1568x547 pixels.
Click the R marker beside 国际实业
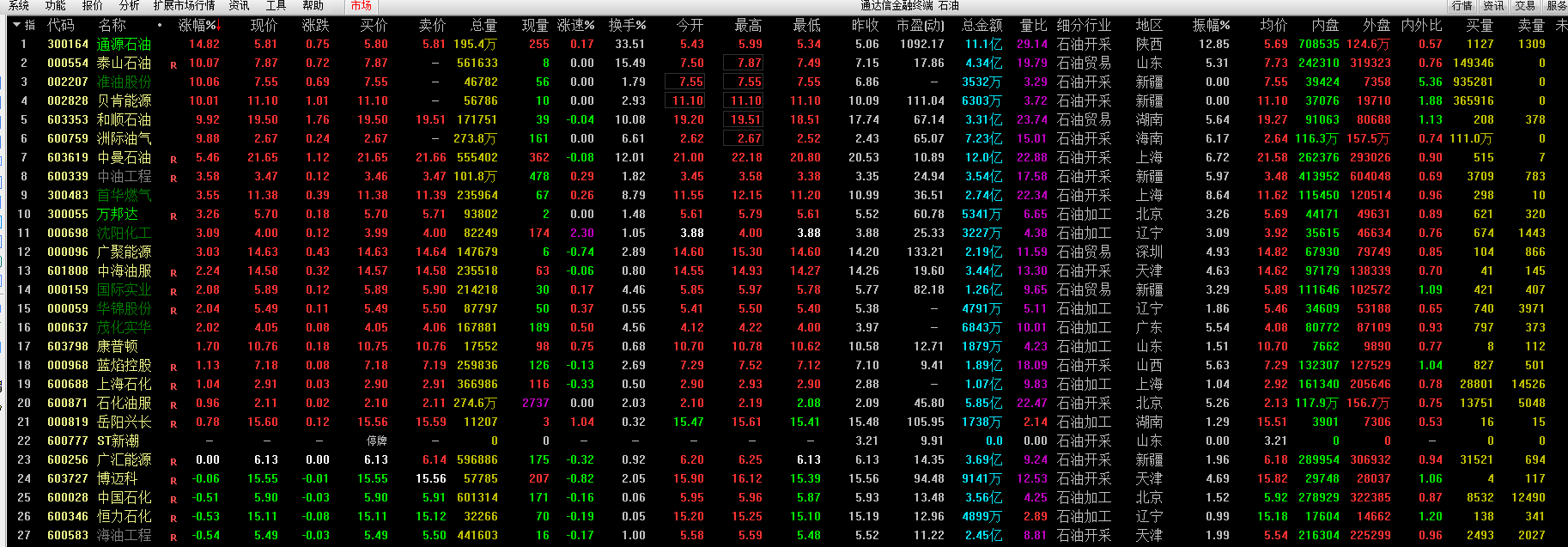click(x=173, y=291)
